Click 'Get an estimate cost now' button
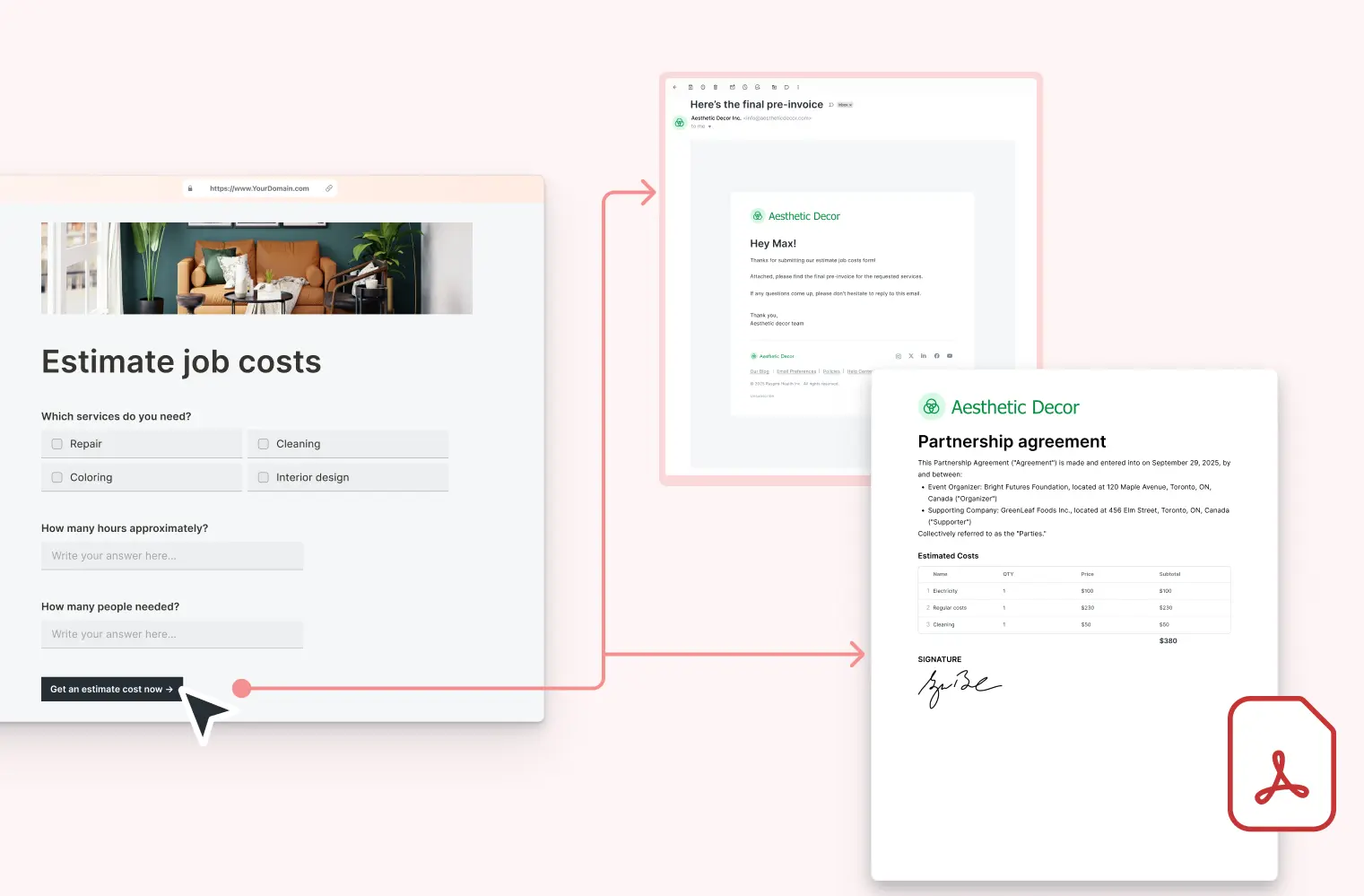This screenshot has height=896, width=1364. tap(112, 689)
